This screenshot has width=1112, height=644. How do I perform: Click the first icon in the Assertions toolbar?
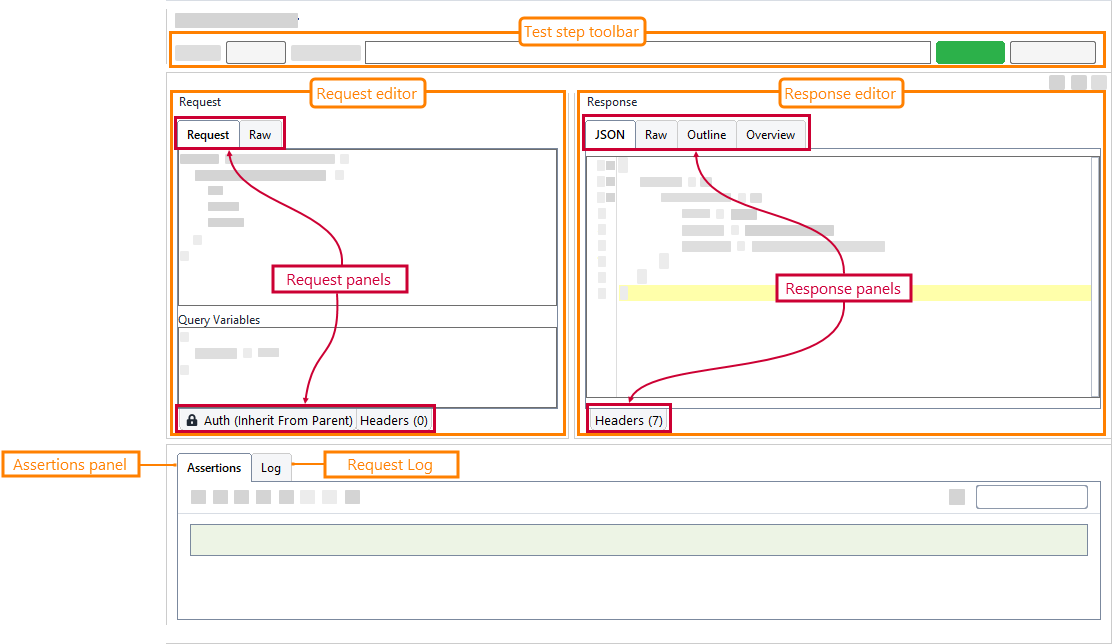[x=200, y=496]
